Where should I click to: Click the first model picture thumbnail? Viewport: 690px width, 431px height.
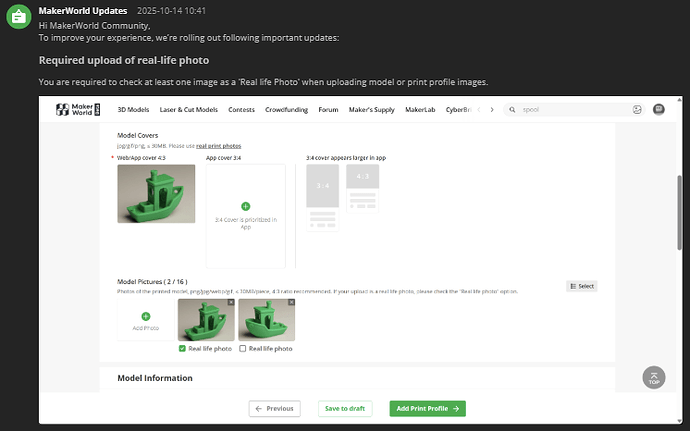[x=206, y=320]
